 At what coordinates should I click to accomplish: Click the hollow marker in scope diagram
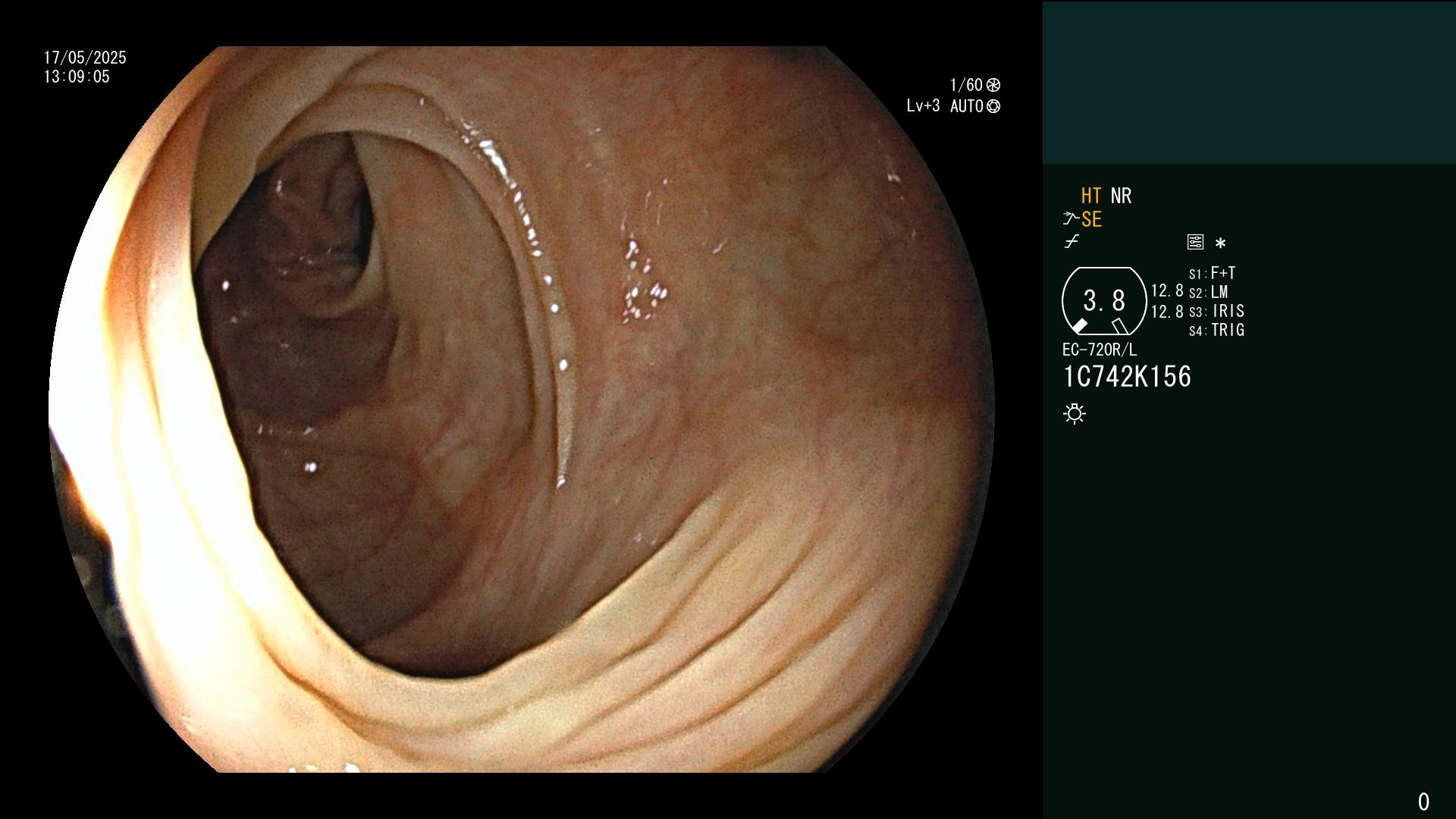[x=1120, y=326]
